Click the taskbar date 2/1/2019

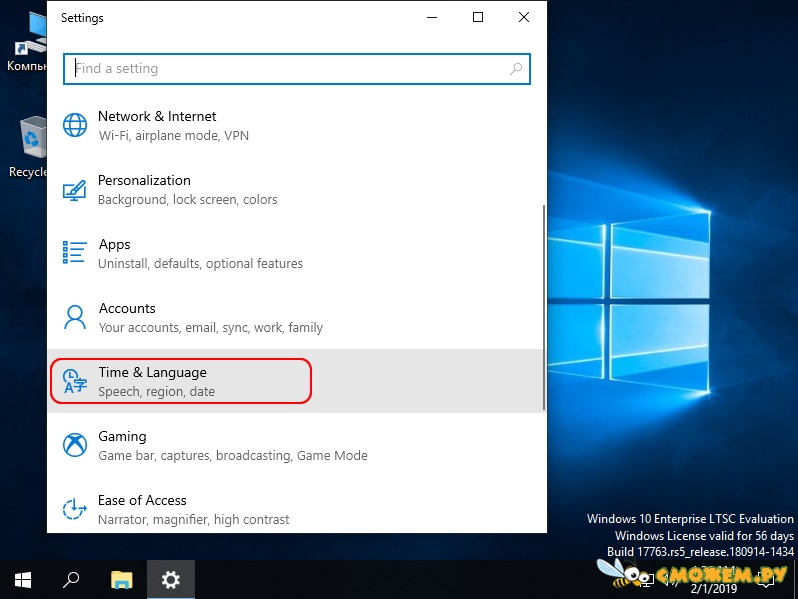(714, 589)
